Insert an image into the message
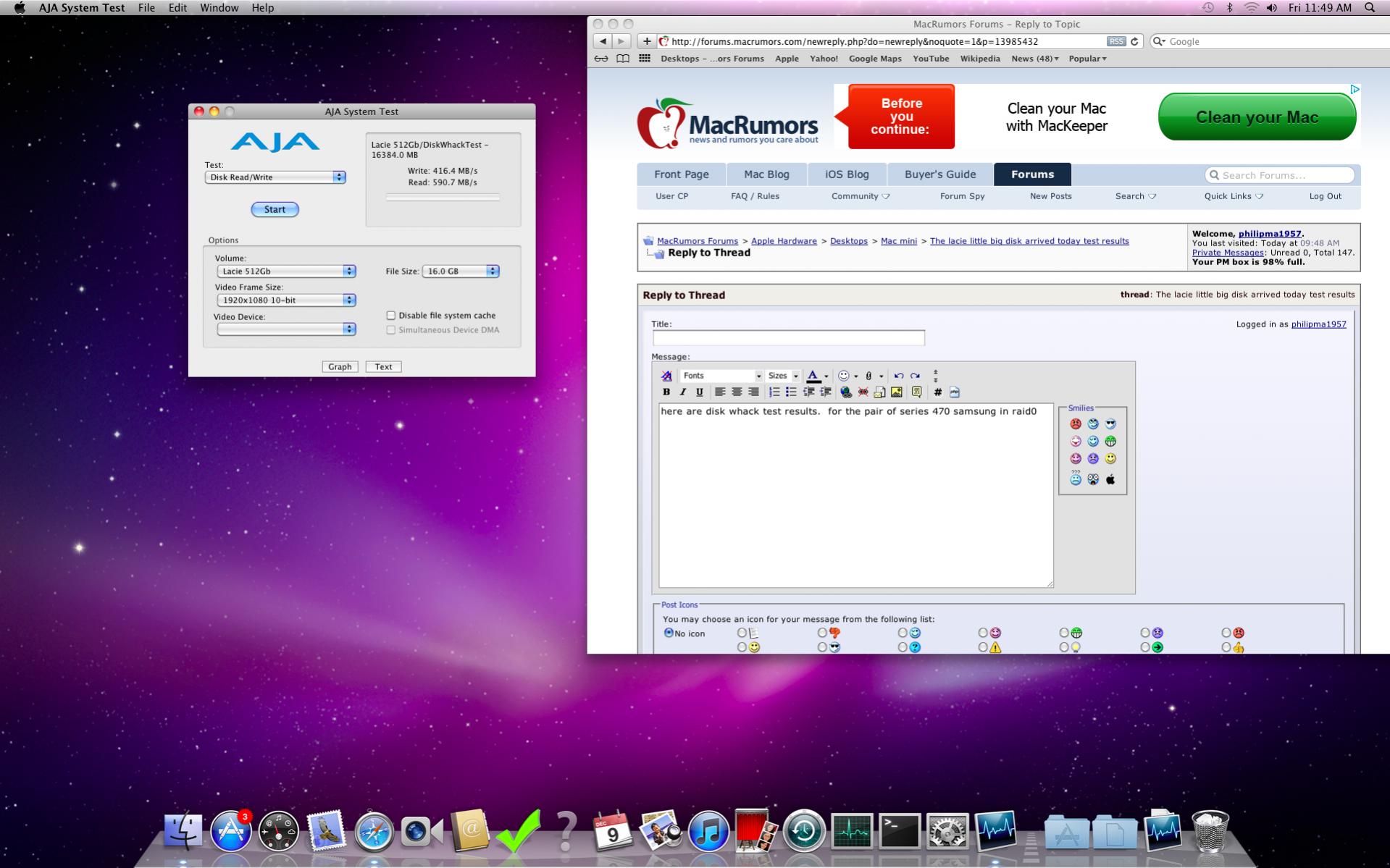The width and height of the screenshot is (1390, 868). click(x=897, y=392)
